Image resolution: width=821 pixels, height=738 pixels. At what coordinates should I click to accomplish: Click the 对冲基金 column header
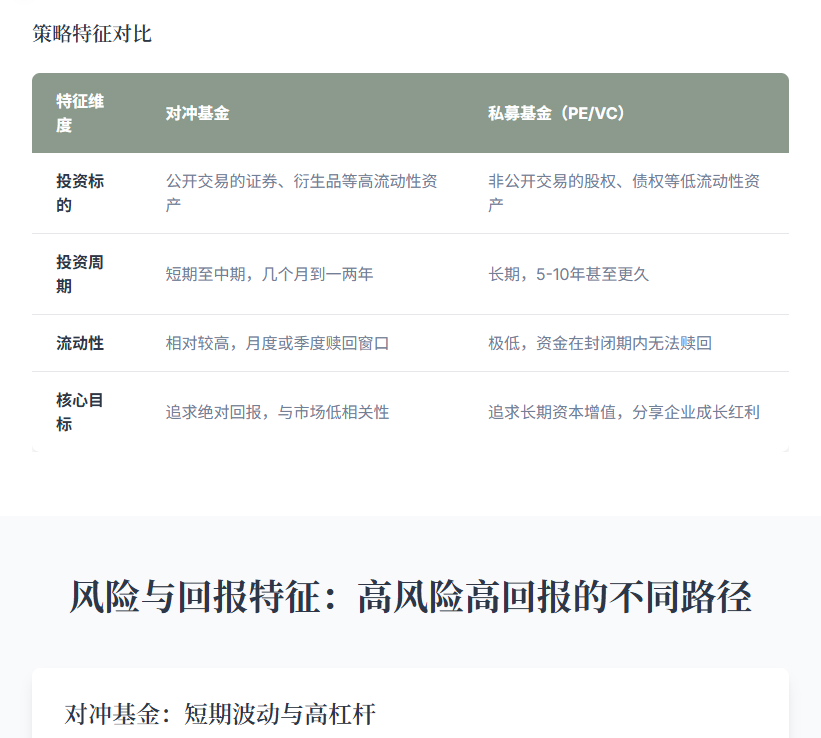pyautogui.click(x=197, y=113)
